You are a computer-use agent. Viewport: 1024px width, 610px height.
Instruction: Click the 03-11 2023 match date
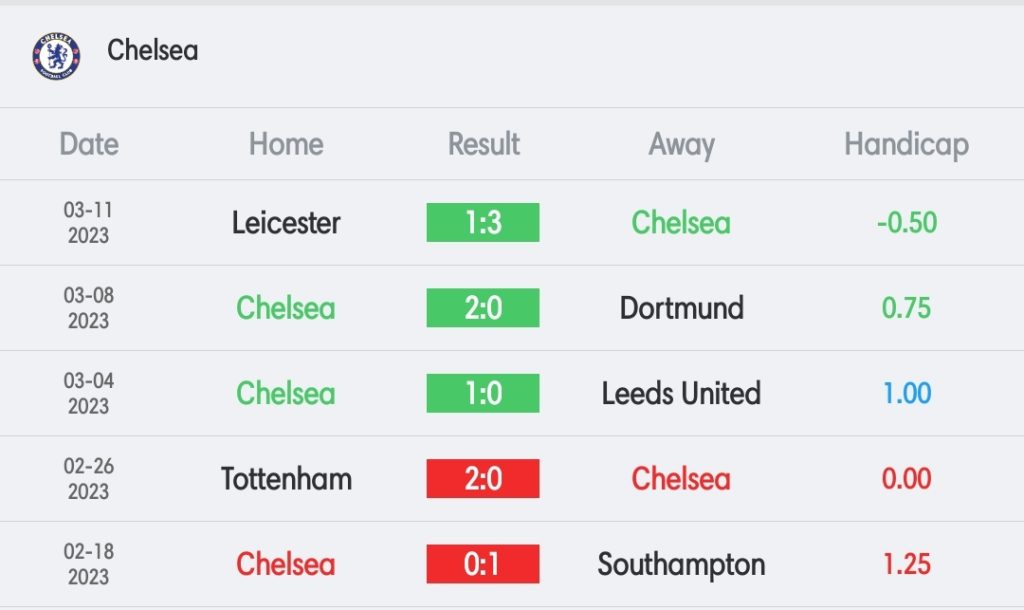(89, 222)
